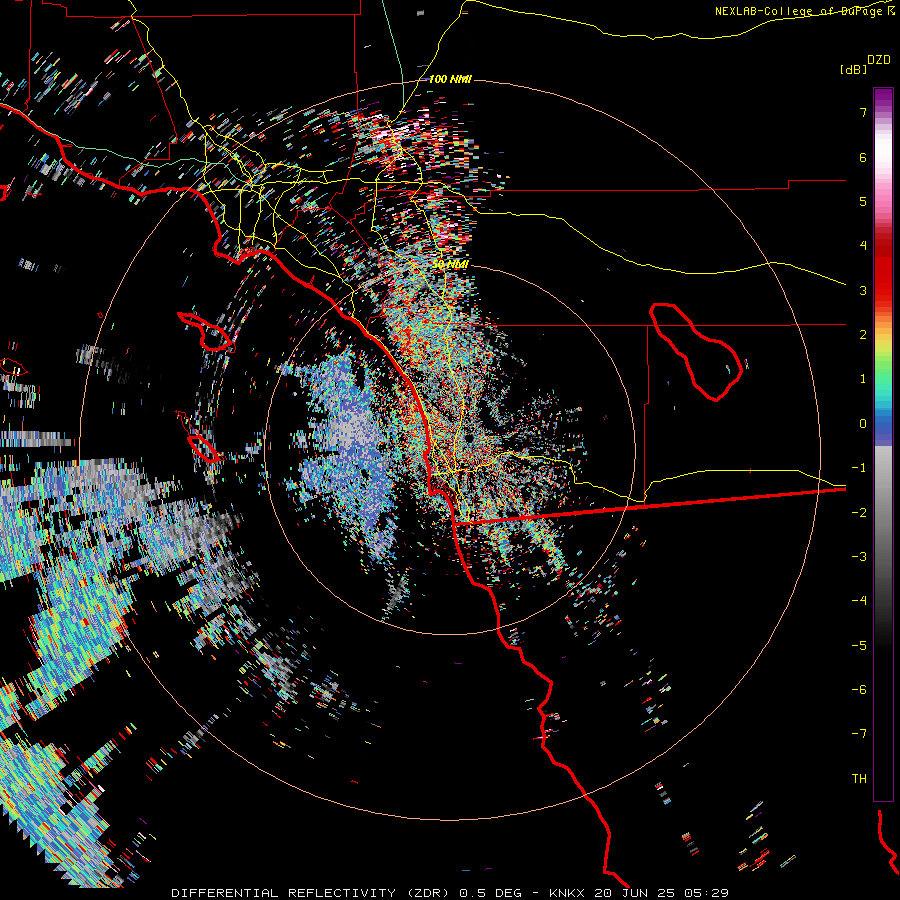
Task: Click the -5 value on the scale
Action: click(859, 645)
